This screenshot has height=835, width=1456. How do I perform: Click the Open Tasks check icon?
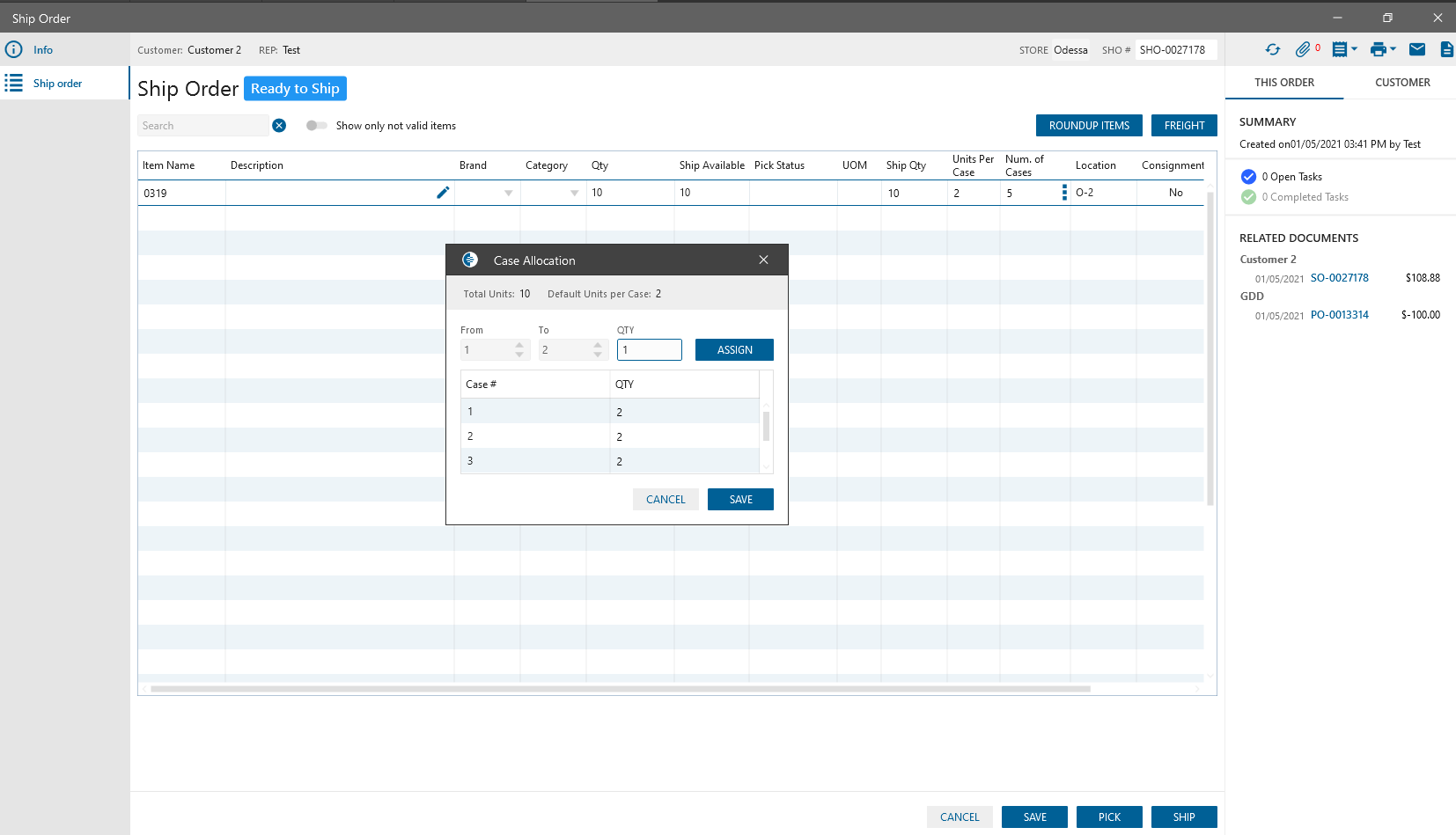pos(1248,176)
